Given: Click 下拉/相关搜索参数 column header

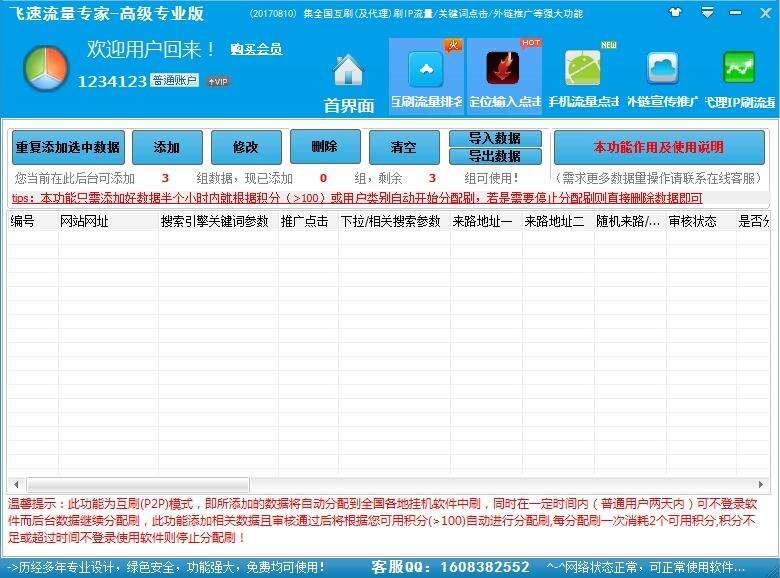Looking at the screenshot, I should coord(394,221).
